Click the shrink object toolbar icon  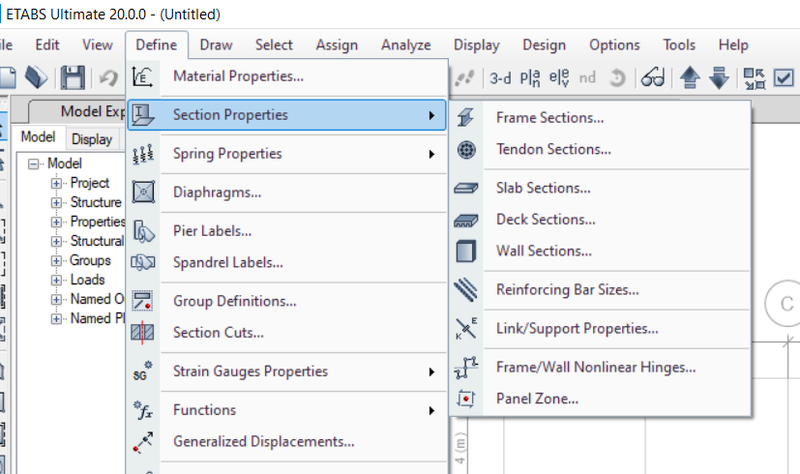click(754, 78)
